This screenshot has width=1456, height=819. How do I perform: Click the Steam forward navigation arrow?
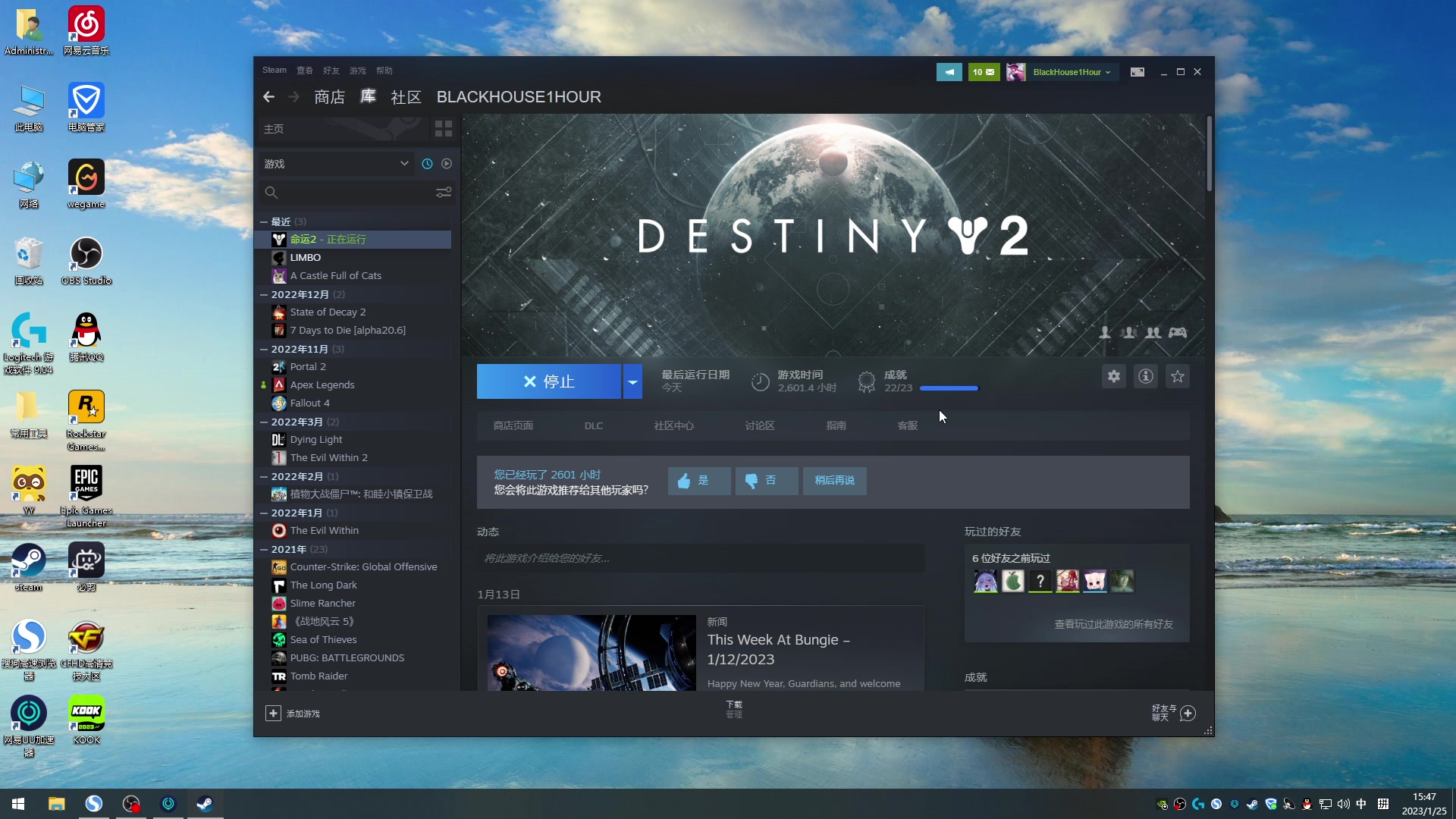[x=294, y=97]
